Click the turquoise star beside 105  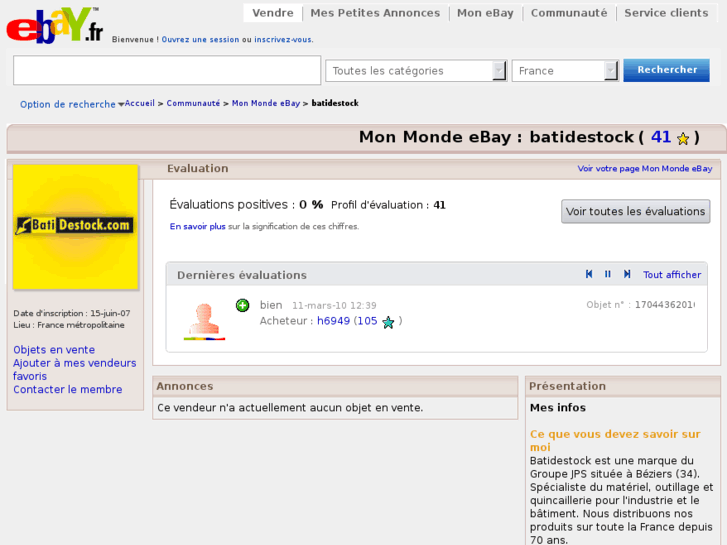(388, 322)
